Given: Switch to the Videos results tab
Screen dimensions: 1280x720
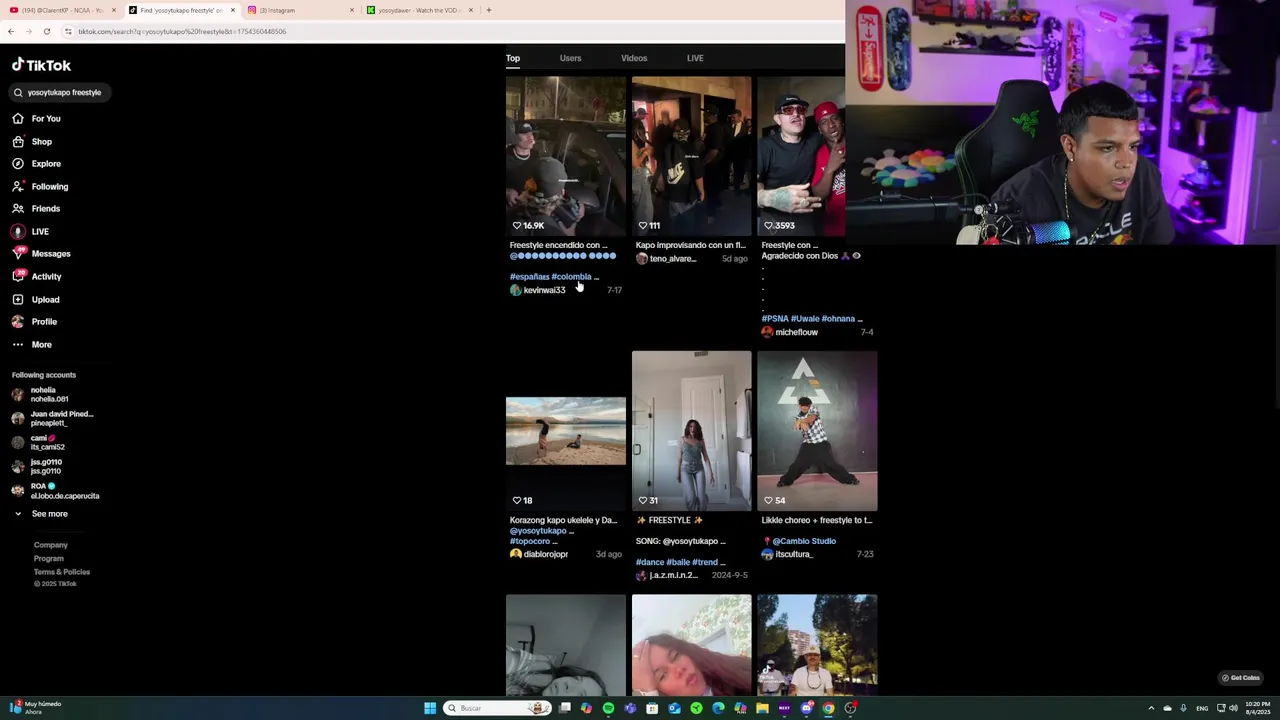Looking at the screenshot, I should (634, 58).
